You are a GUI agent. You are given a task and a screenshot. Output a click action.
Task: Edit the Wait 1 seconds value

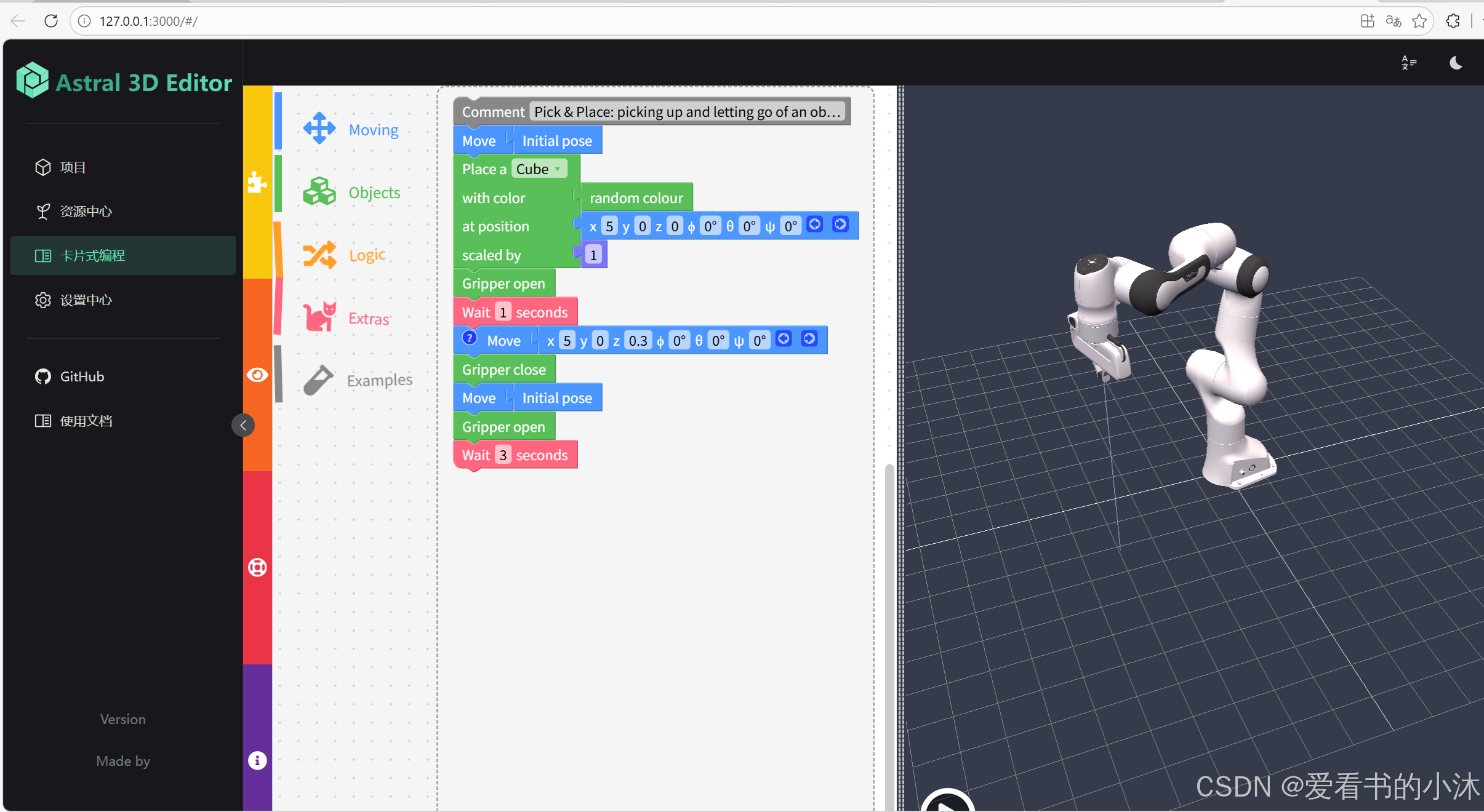pos(503,312)
